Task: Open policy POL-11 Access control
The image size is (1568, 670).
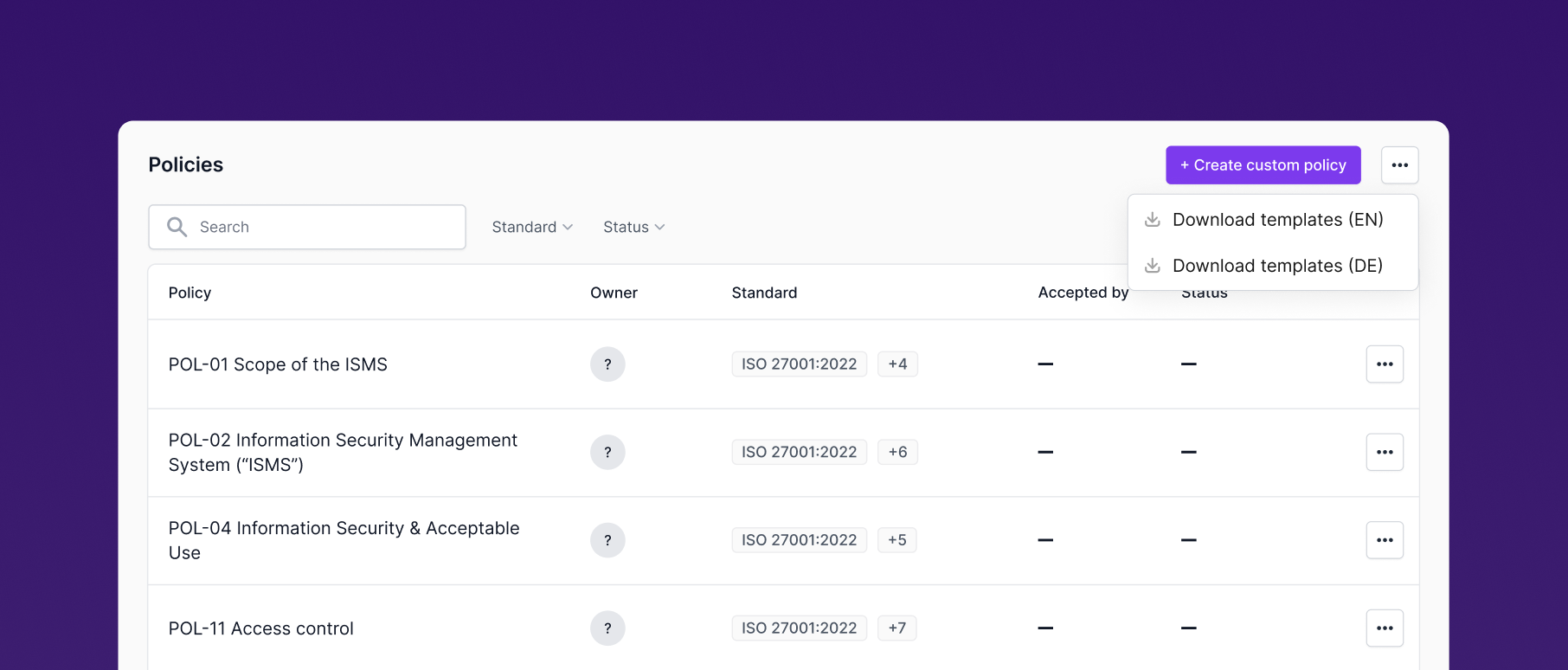Action: (x=260, y=628)
